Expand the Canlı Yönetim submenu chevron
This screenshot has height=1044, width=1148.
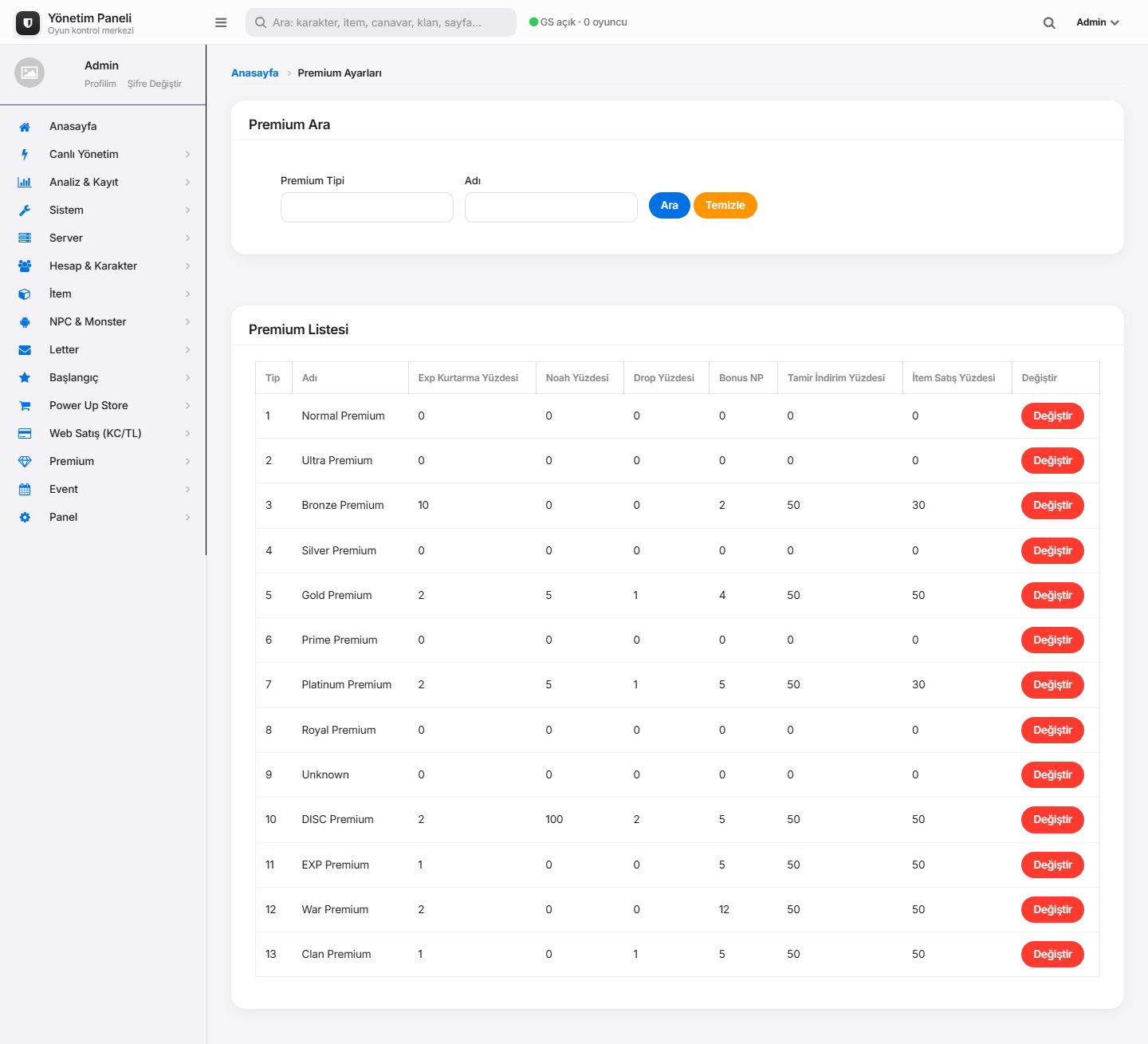tap(188, 155)
